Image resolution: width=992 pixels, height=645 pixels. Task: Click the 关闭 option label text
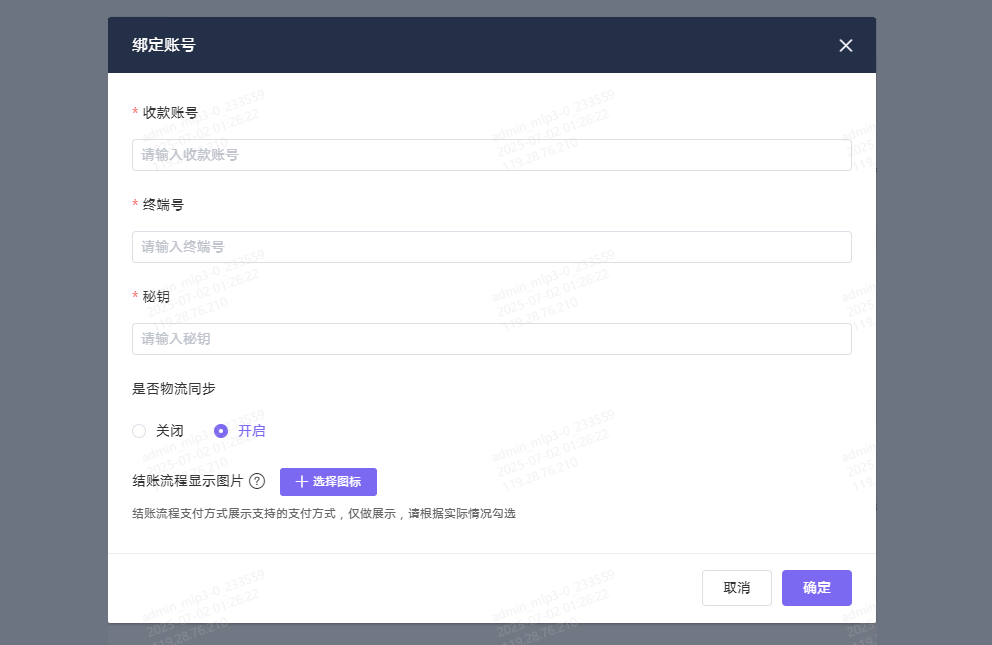click(170, 431)
